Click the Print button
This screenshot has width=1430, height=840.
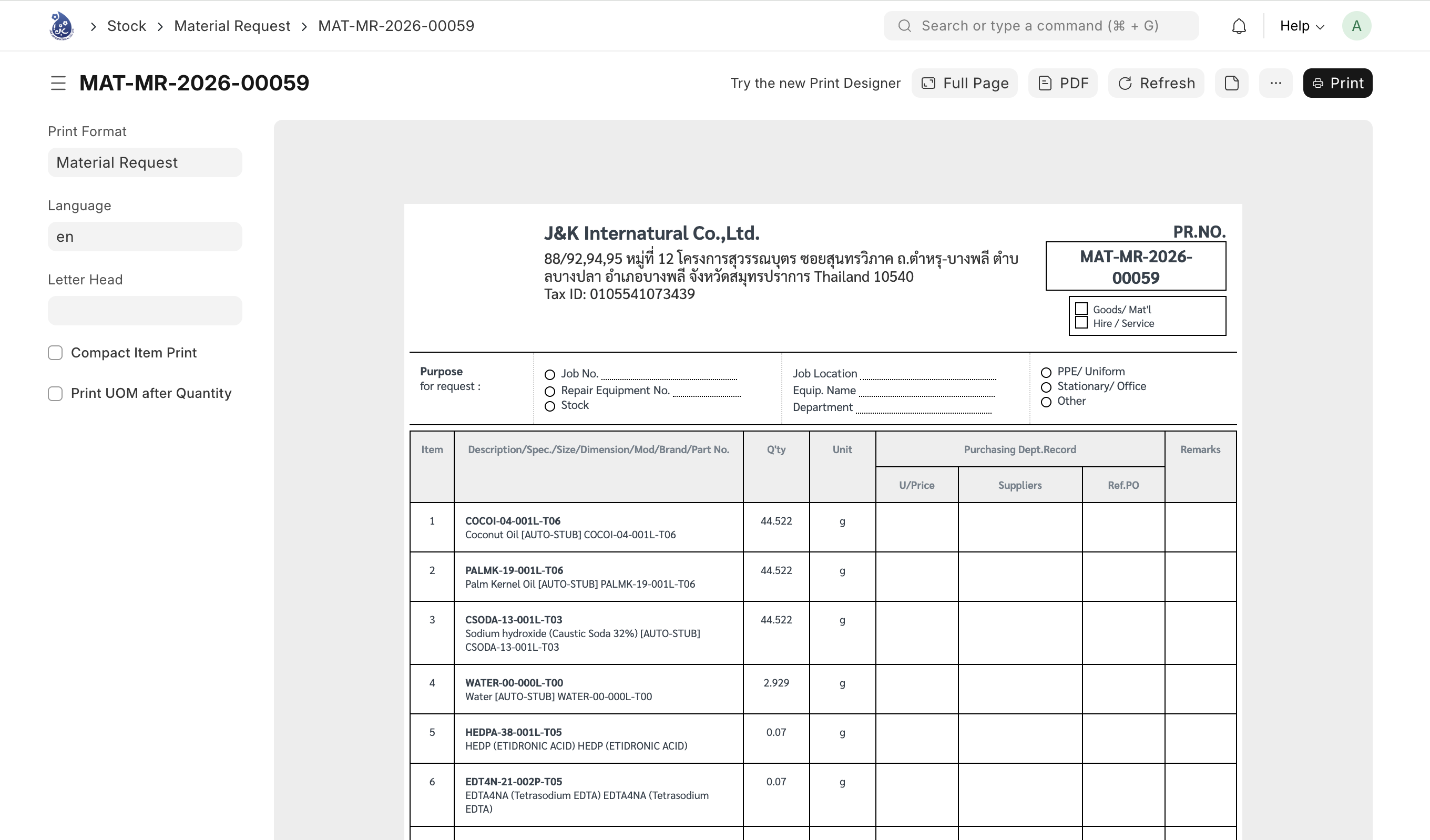click(1337, 83)
